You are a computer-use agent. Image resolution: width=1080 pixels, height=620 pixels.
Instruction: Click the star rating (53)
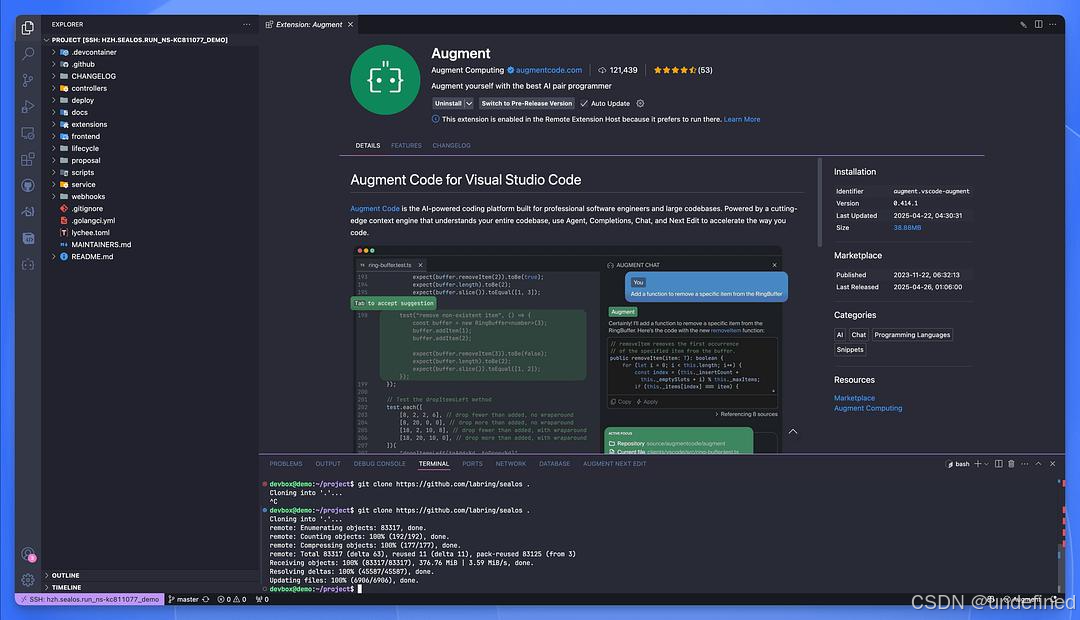point(683,70)
